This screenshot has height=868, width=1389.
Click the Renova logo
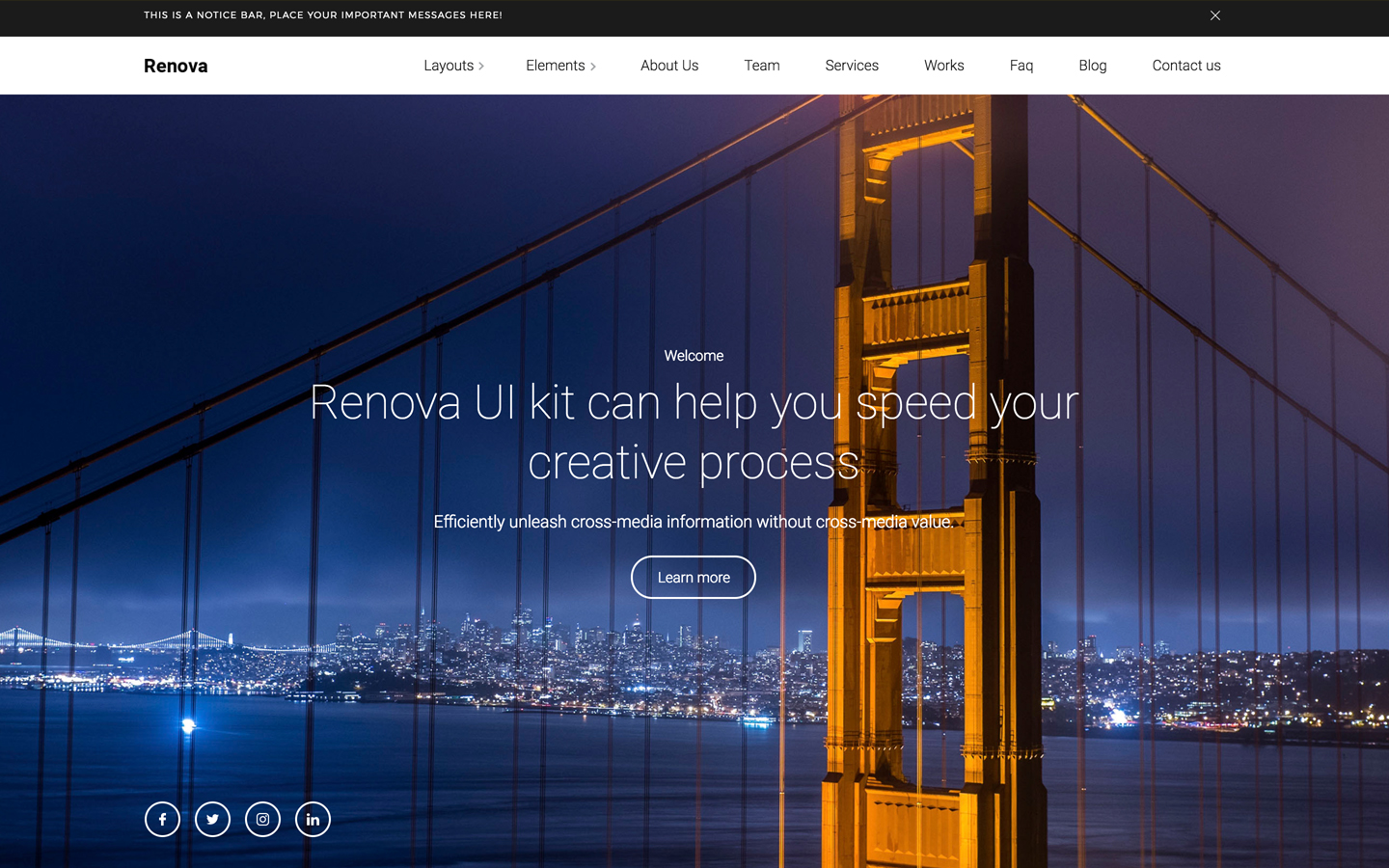pyautogui.click(x=176, y=66)
